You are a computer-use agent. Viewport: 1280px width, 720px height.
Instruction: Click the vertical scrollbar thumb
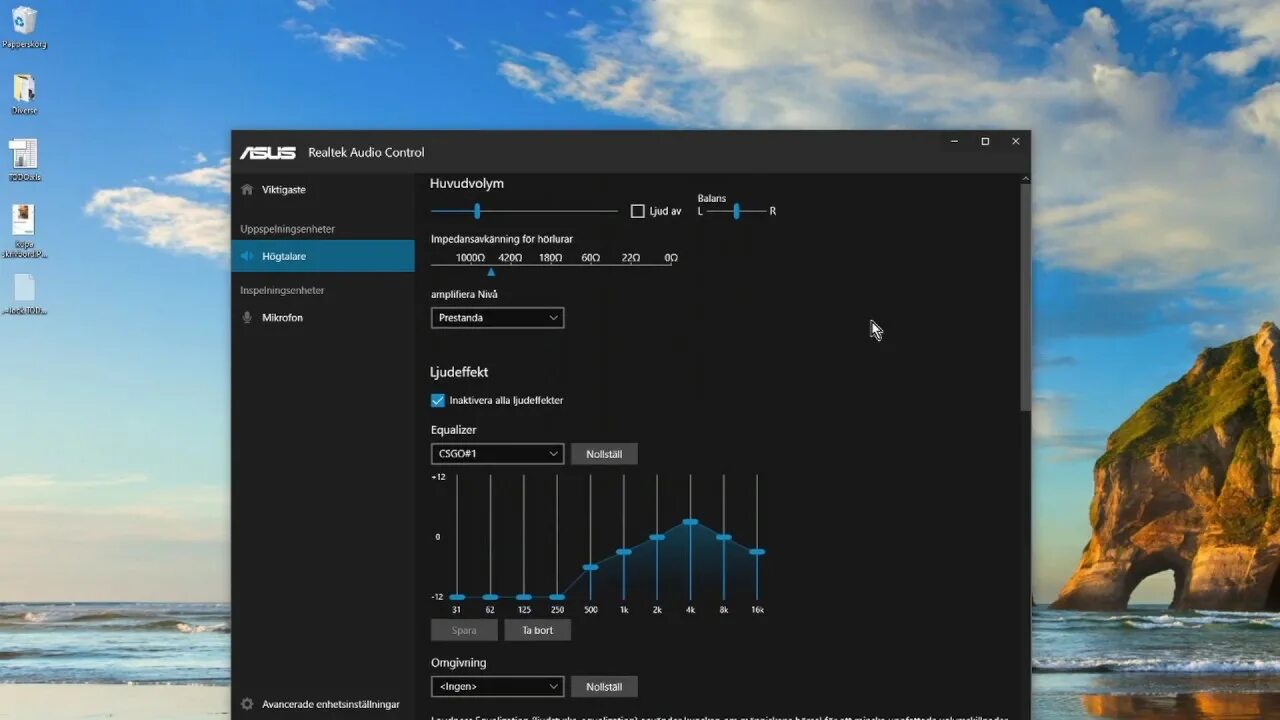pyautogui.click(x=1025, y=297)
